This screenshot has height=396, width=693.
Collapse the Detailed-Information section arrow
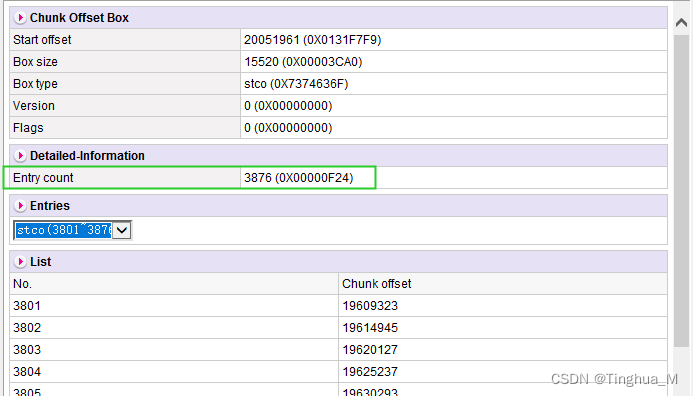coord(20,156)
